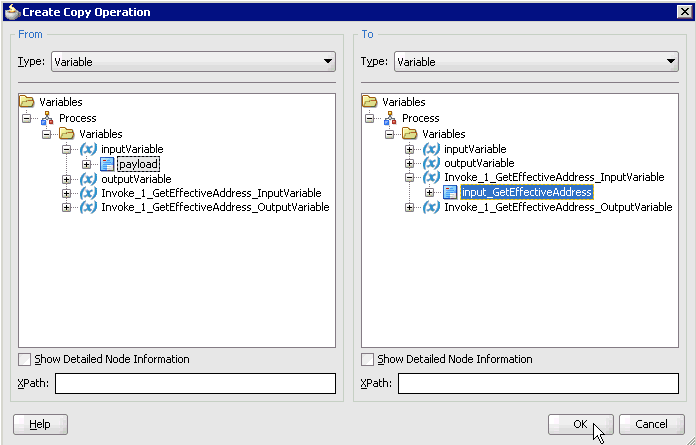The width and height of the screenshot is (696, 445).
Task: Select Process label in To tree
Action: coord(421,118)
